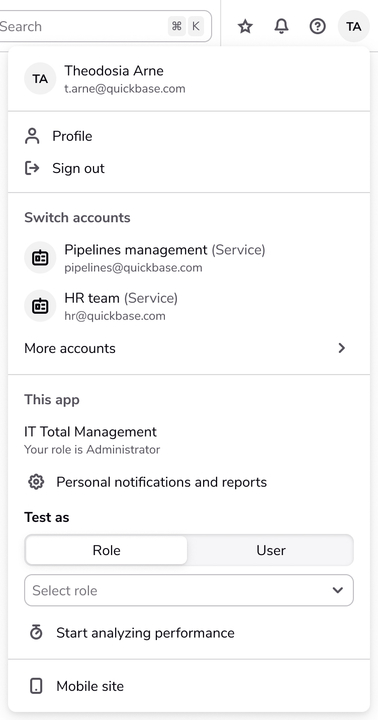
Task: Click the favorites star icon
Action: coord(245,27)
